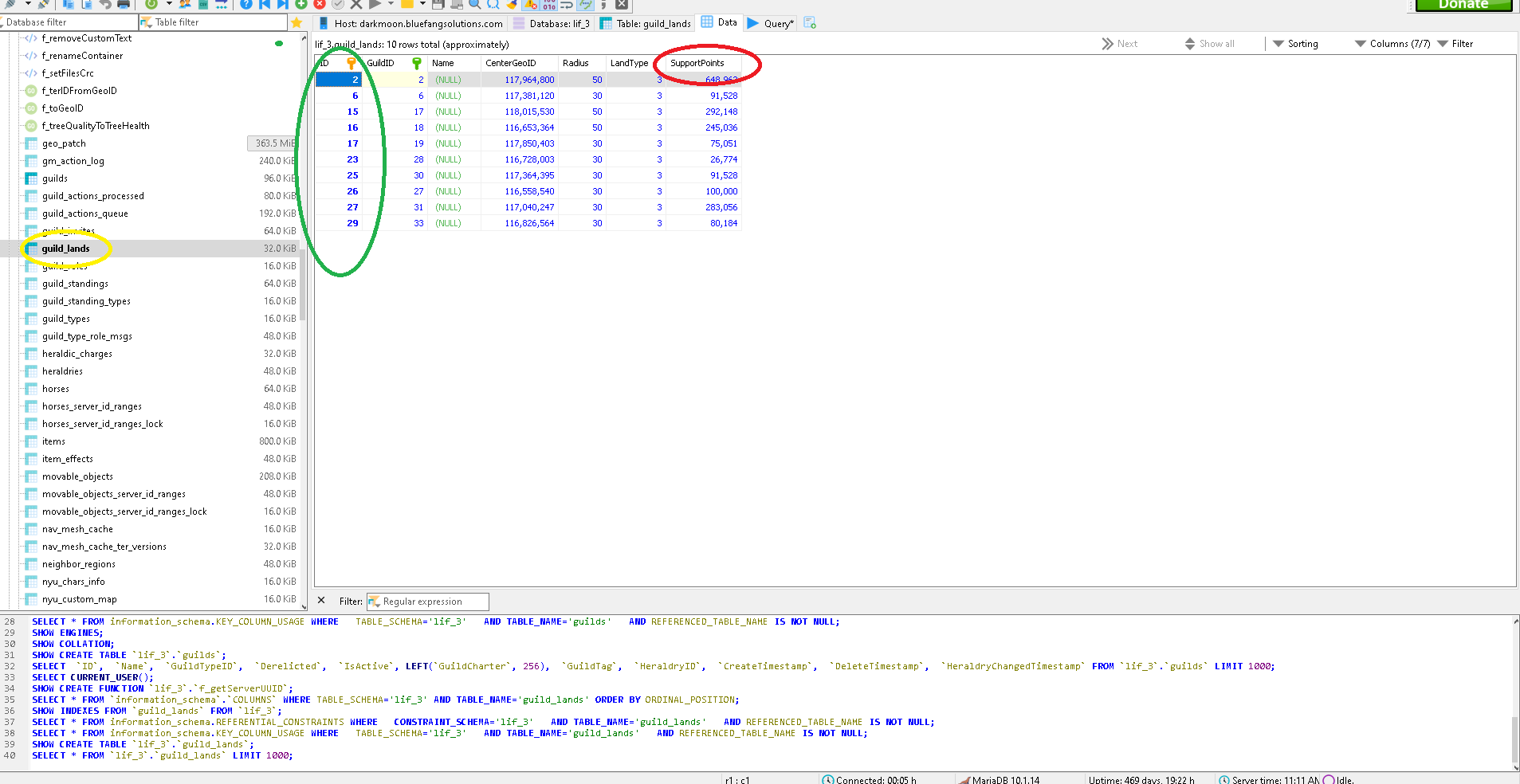This screenshot has height=784, width=1520.
Task: Open the Sorting dropdown
Action: tap(1295, 44)
